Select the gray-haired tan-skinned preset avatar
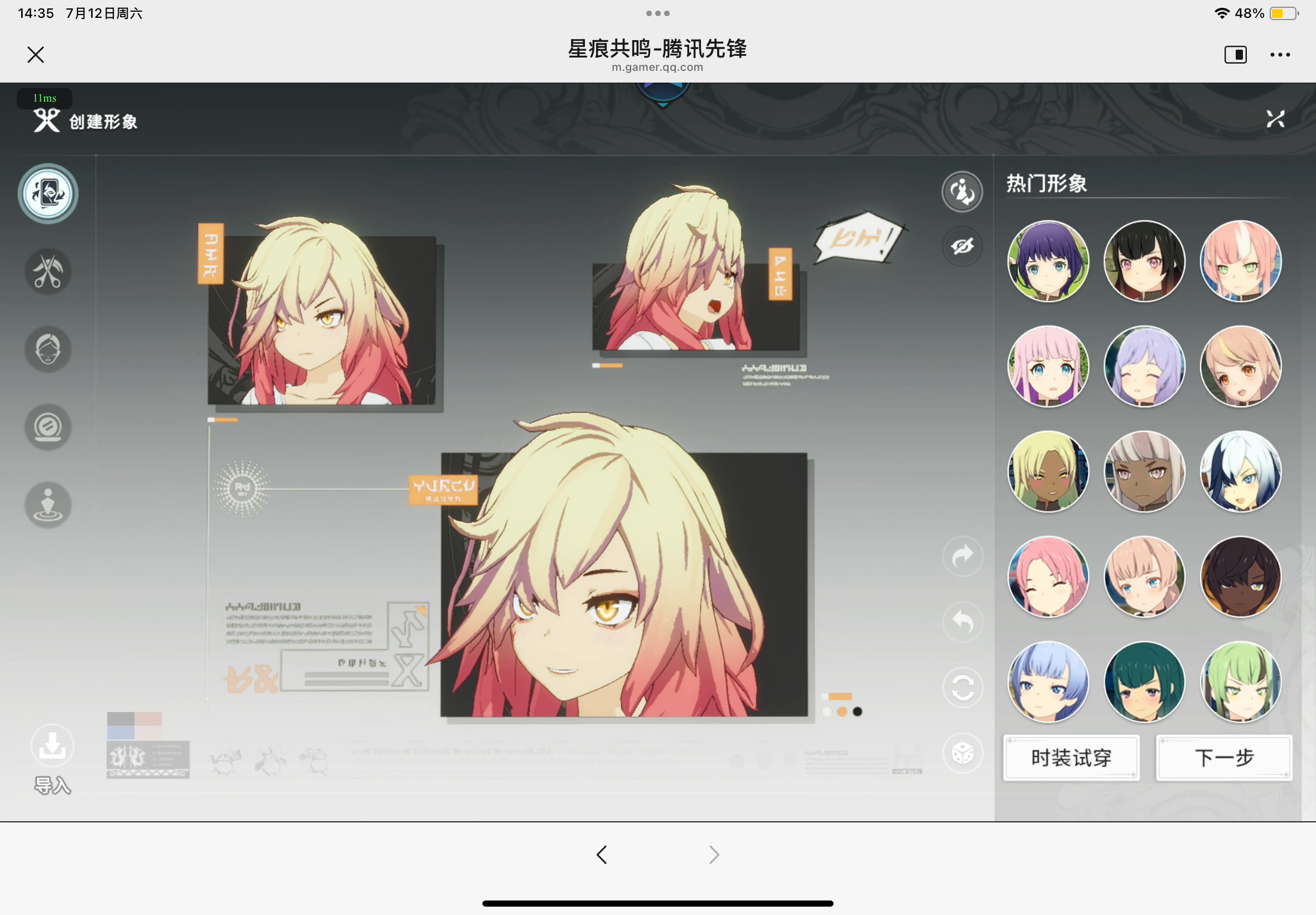Screen dimensions: 1316x915 pos(1145,472)
